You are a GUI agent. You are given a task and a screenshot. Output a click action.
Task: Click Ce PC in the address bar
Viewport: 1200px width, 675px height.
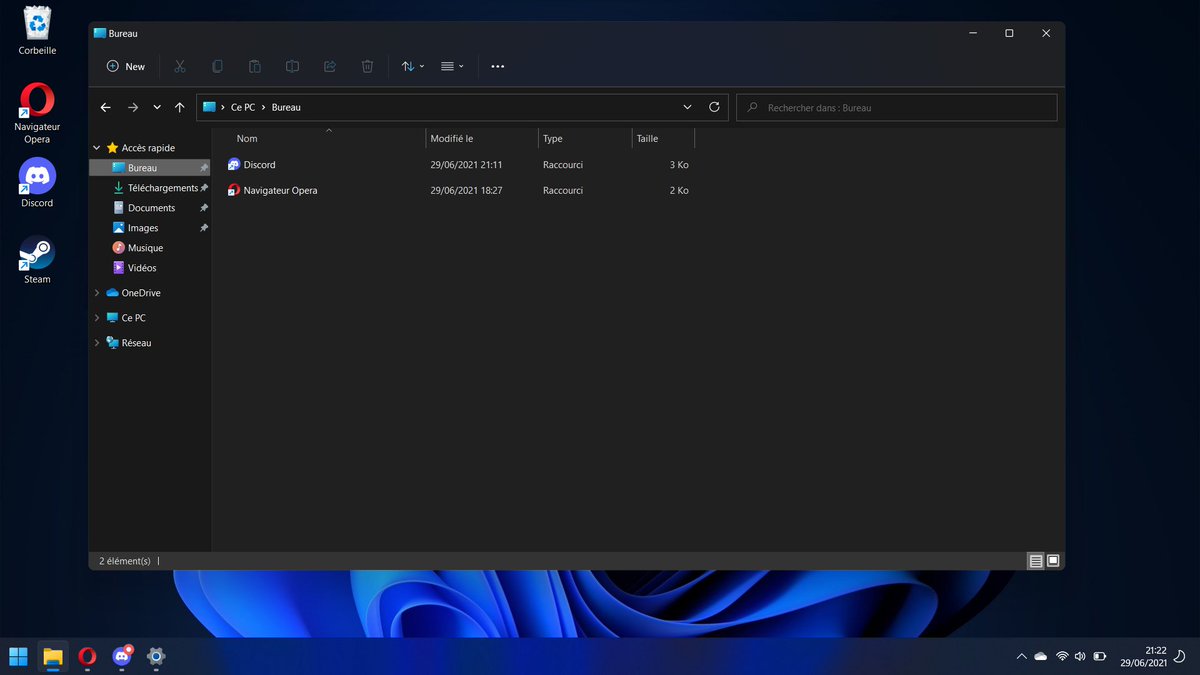pos(243,107)
